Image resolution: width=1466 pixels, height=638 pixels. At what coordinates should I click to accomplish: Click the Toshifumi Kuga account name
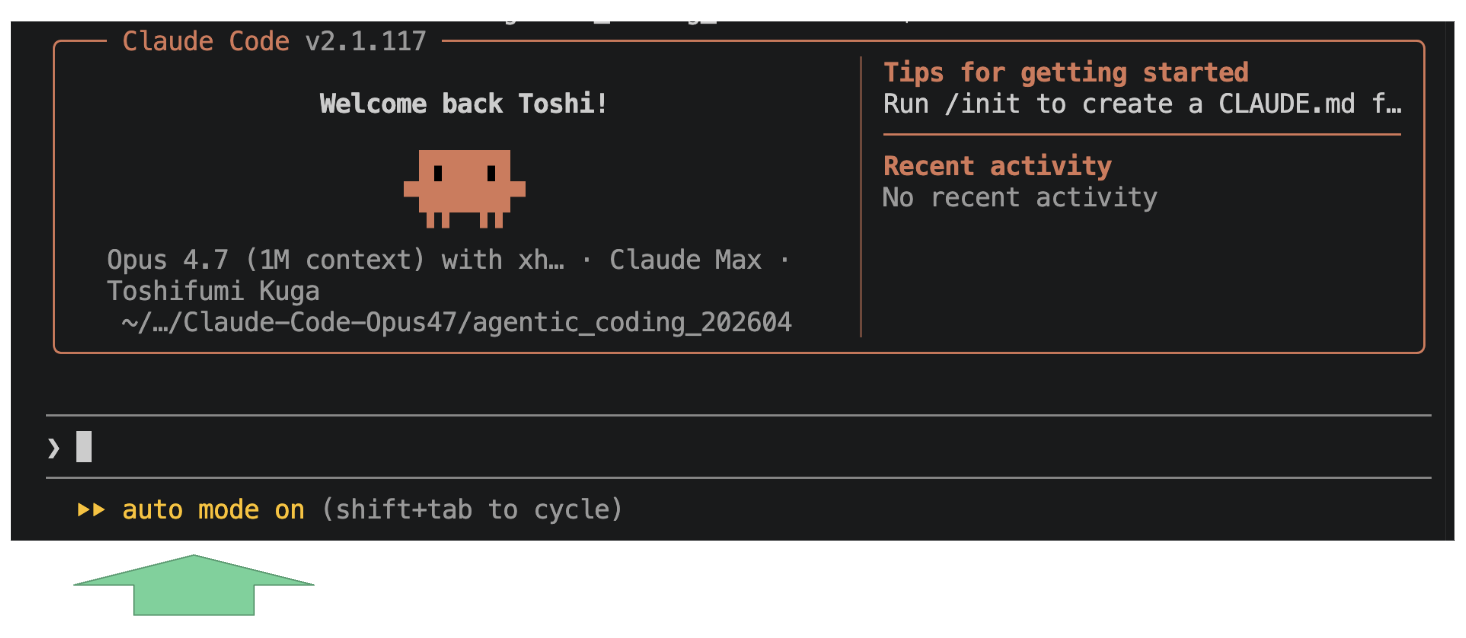point(213,292)
